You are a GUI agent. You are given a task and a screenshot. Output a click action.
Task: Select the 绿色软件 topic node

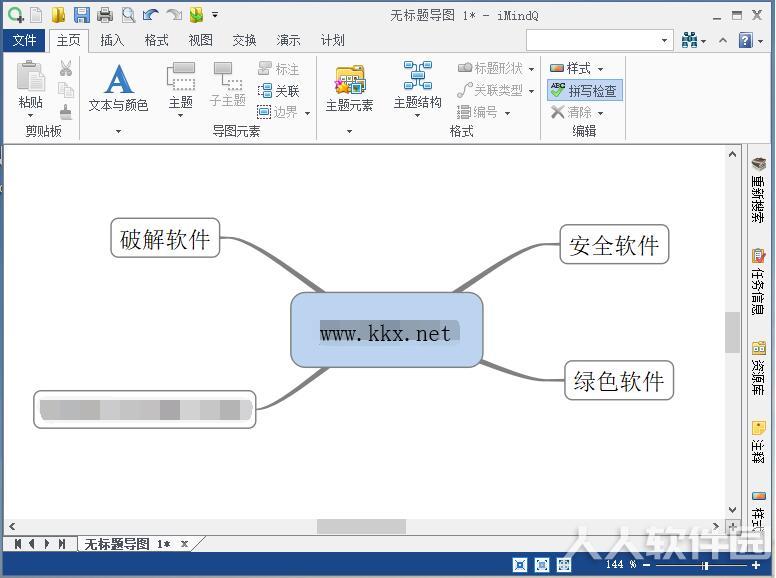(x=619, y=381)
